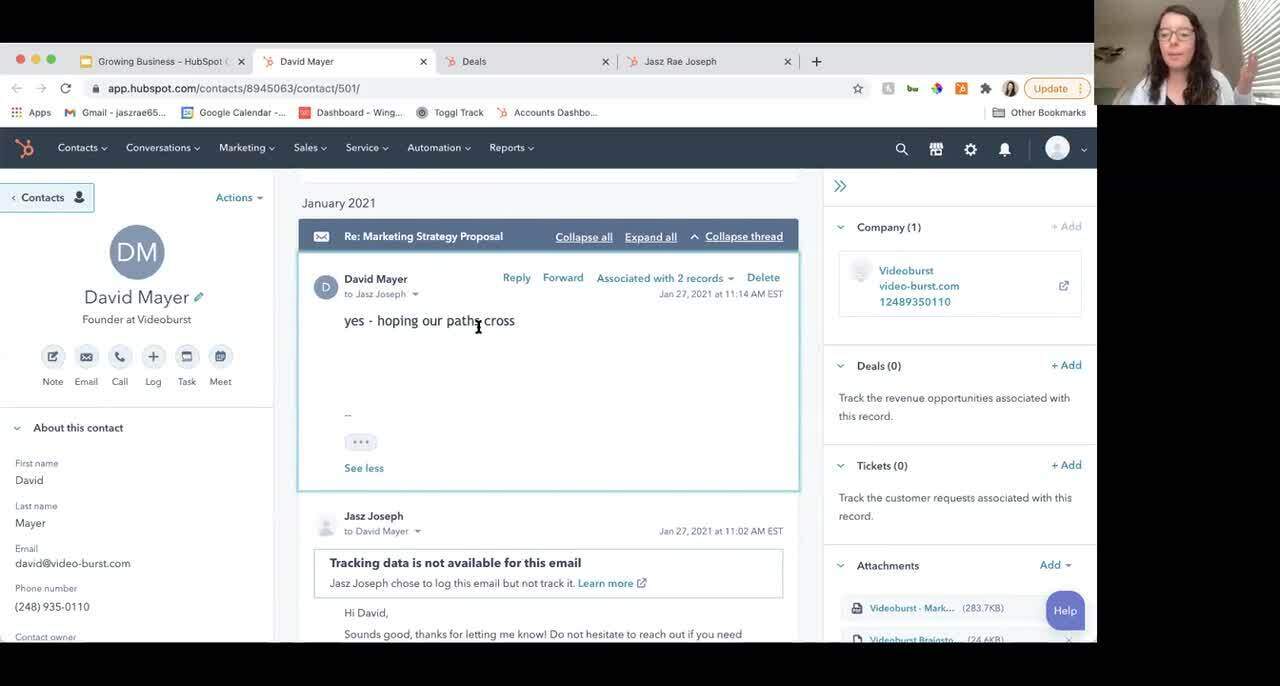Viewport: 1280px width, 686px height.
Task: Add a ticket with + Add
Action: tap(1066, 466)
